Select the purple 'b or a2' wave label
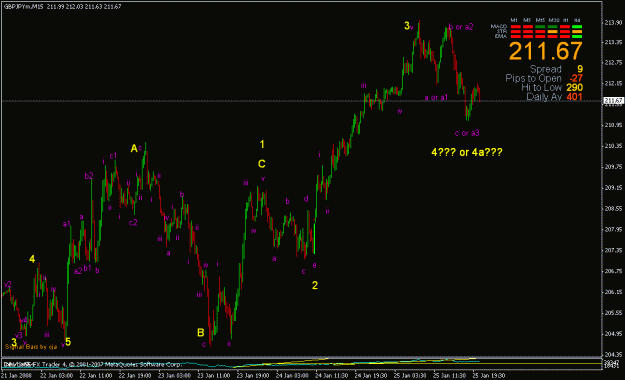The height and width of the screenshot is (380, 625). pyautogui.click(x=461, y=27)
